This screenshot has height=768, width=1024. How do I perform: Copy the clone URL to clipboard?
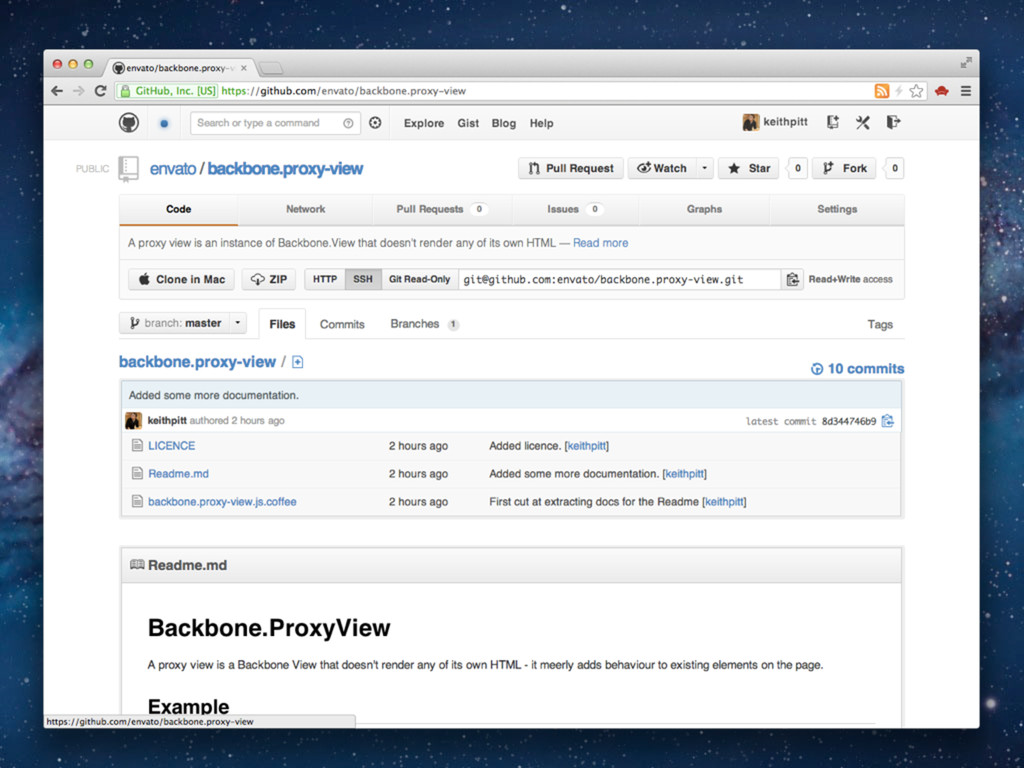coord(792,280)
